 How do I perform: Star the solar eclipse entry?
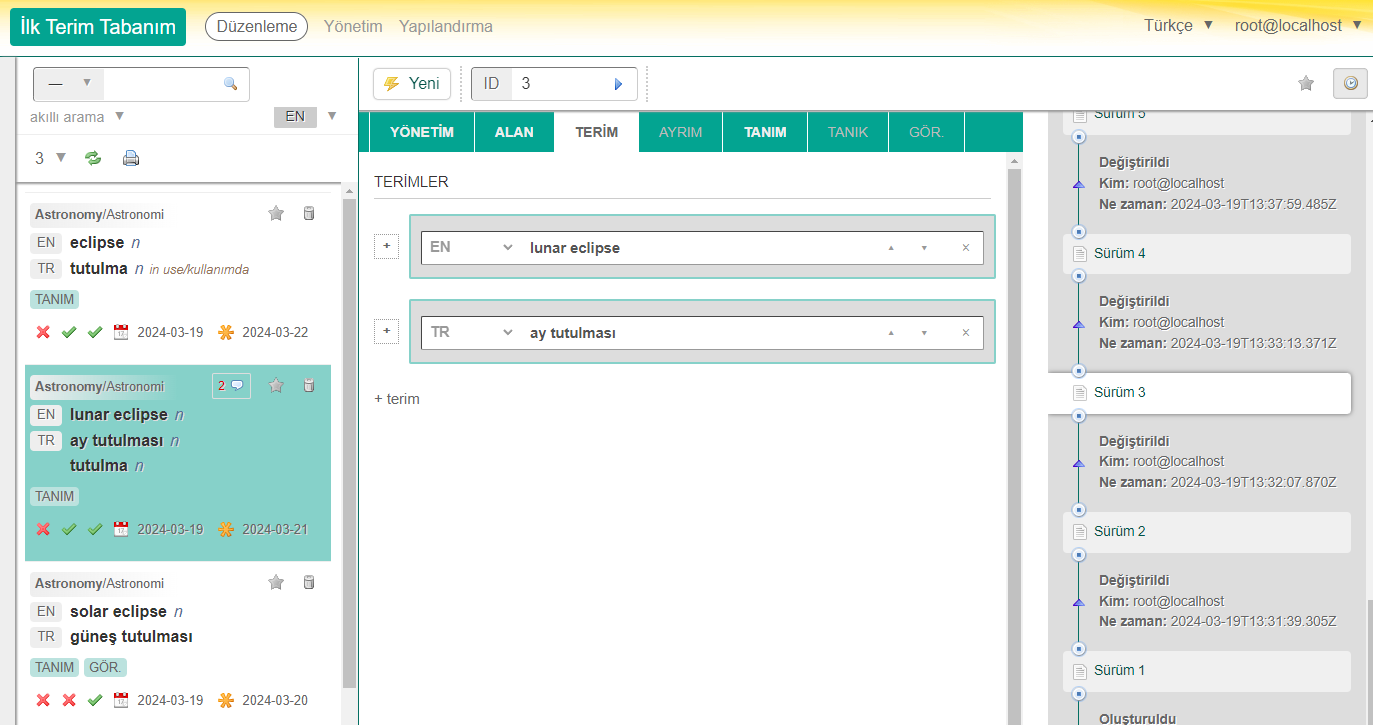277,582
